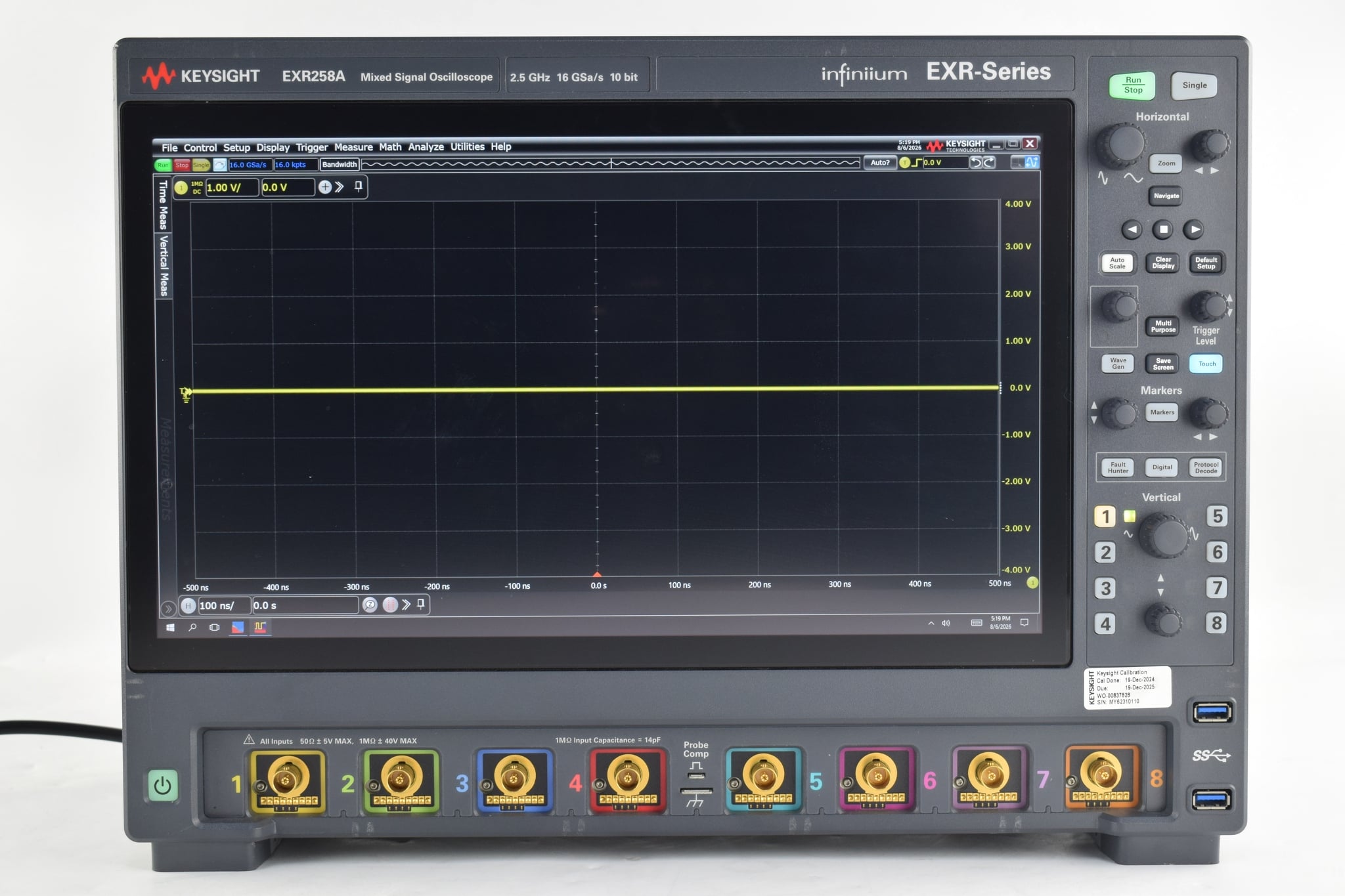The image size is (1345, 896).
Task: Open the Trigger menu
Action: click(x=311, y=147)
